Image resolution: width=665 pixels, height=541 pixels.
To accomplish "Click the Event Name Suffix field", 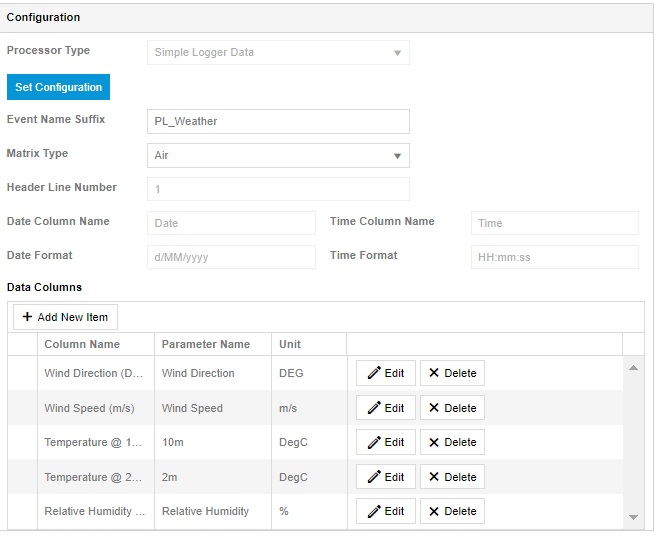I will tap(278, 121).
